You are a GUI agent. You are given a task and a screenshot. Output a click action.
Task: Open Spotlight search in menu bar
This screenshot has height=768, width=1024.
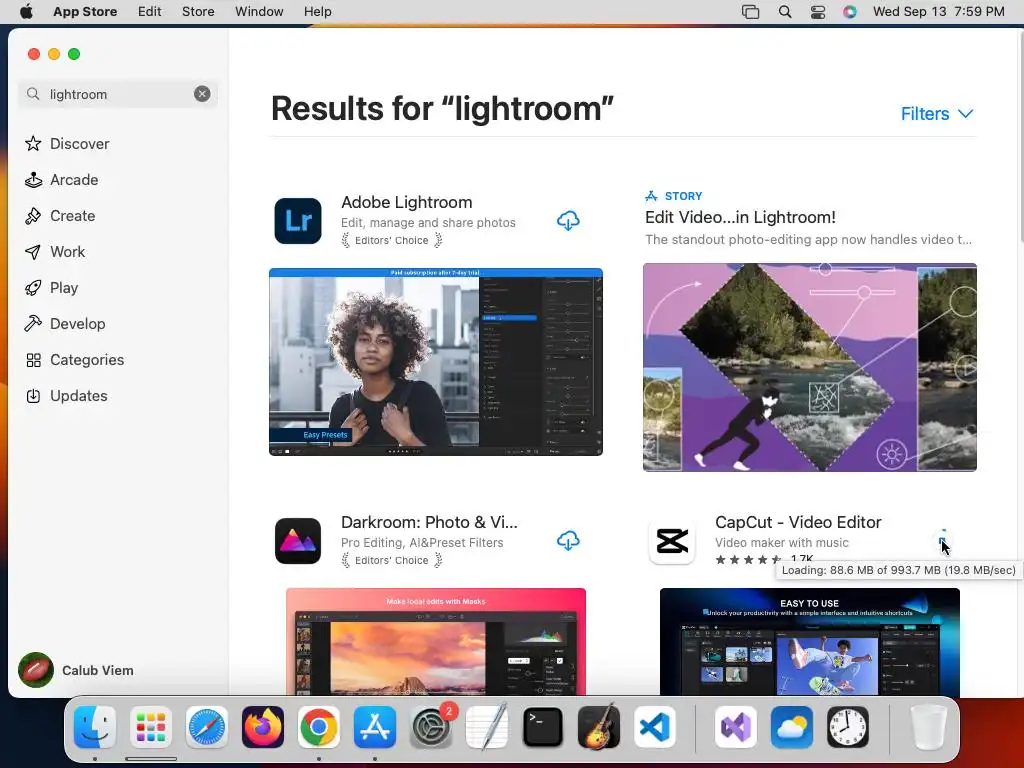coord(785,12)
